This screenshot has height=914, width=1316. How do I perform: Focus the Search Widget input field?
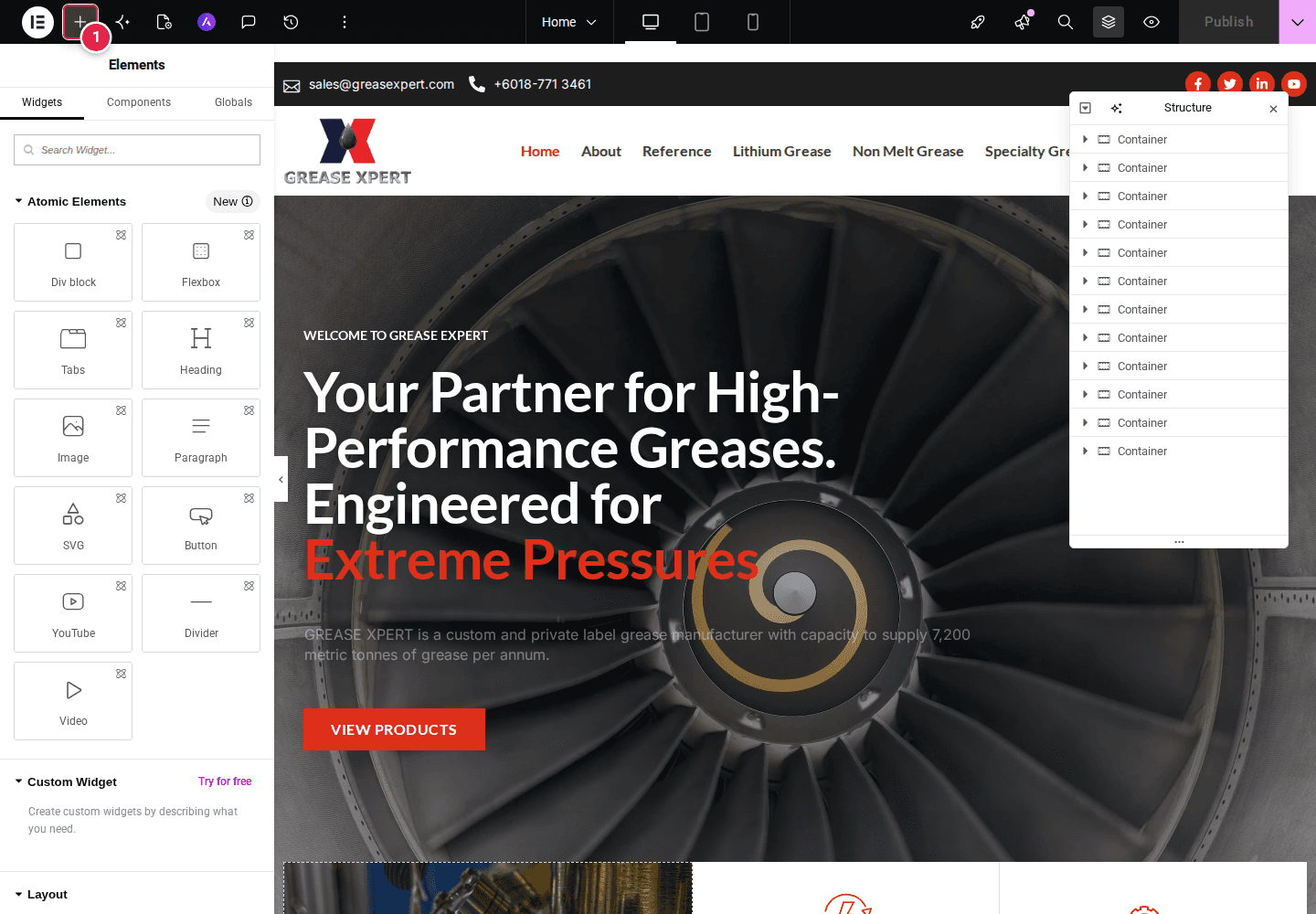(137, 150)
